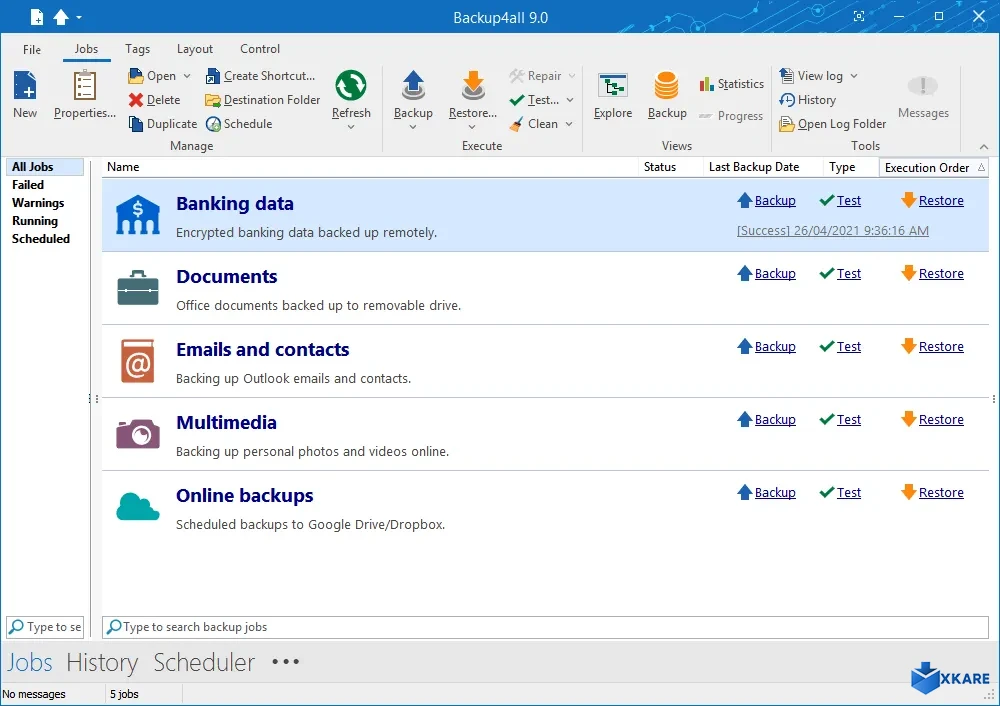This screenshot has width=1000, height=706.
Task: Open the File menu
Action: pos(32,50)
